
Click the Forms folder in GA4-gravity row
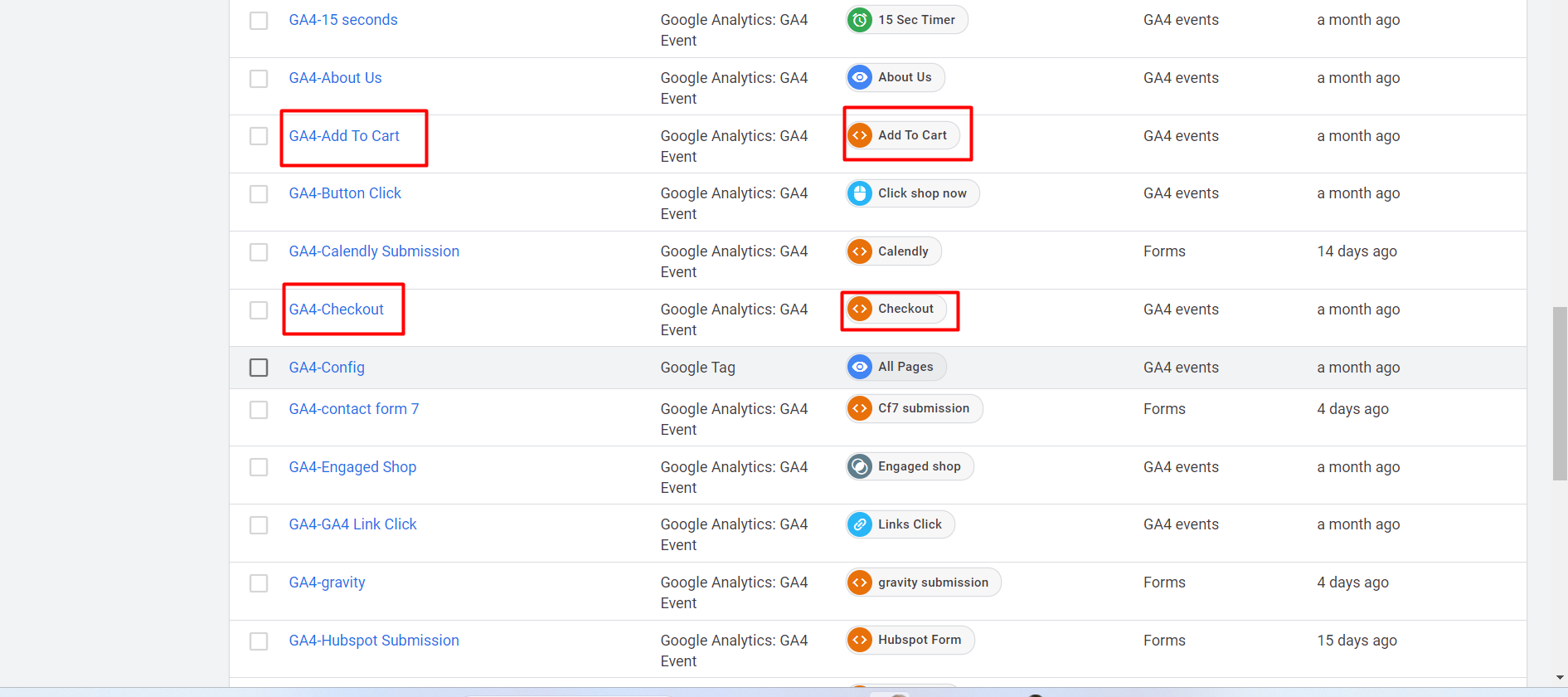pyautogui.click(x=1164, y=582)
